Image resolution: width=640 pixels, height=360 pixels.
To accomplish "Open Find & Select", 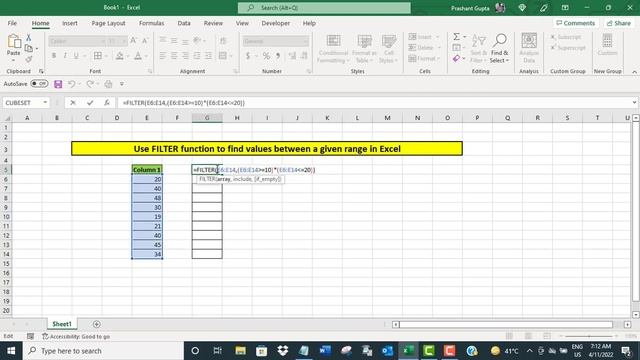I will coord(500,49).
